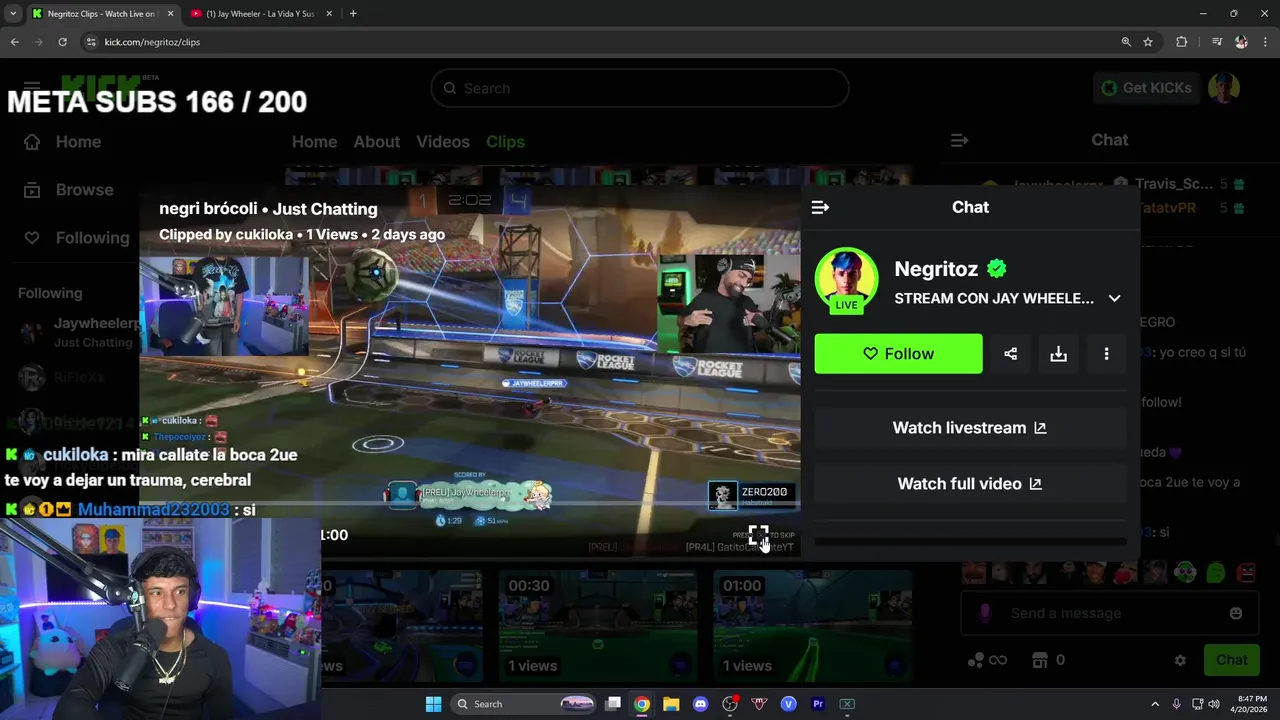Click the Get KICKs button
Screen dimensions: 1280x720
[1146, 88]
